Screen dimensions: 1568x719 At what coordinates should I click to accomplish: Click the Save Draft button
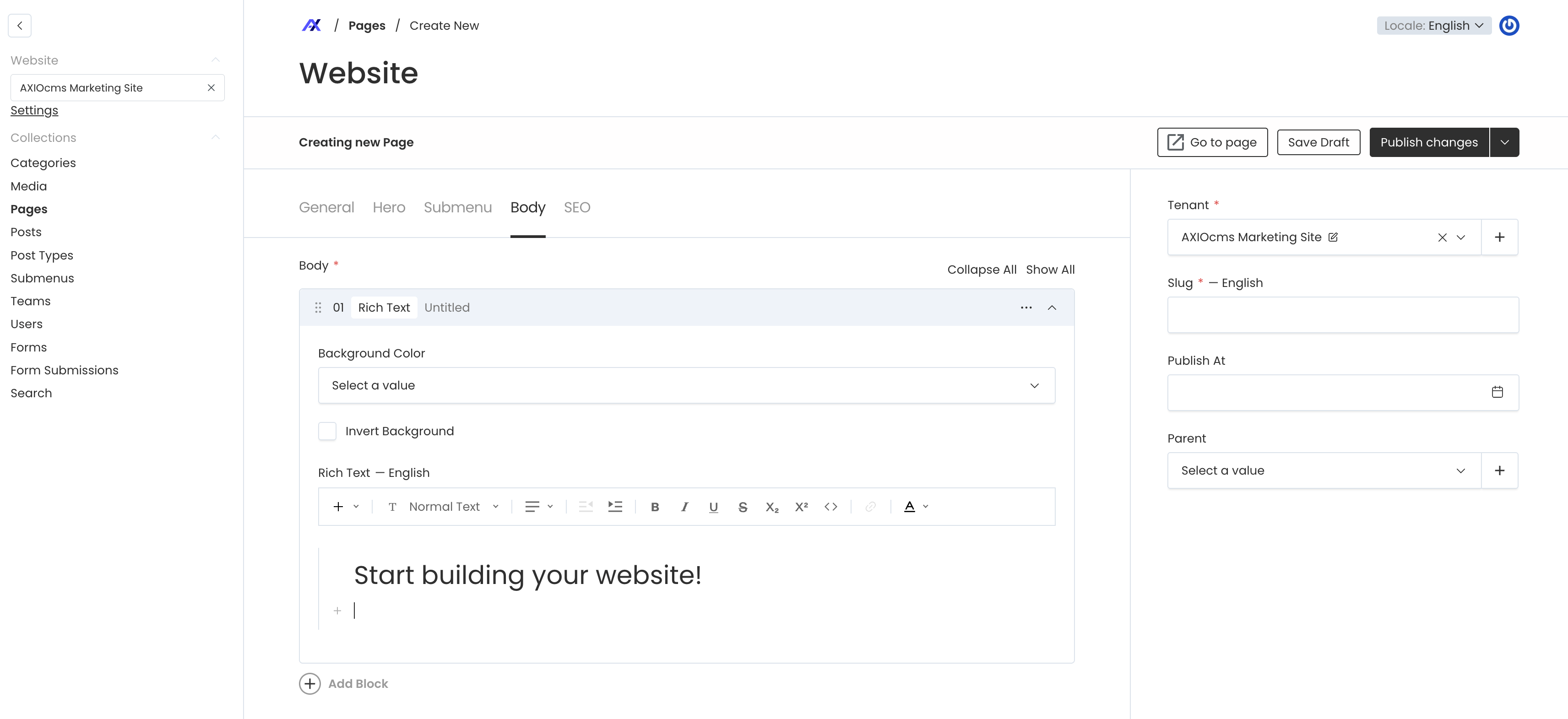(1318, 142)
